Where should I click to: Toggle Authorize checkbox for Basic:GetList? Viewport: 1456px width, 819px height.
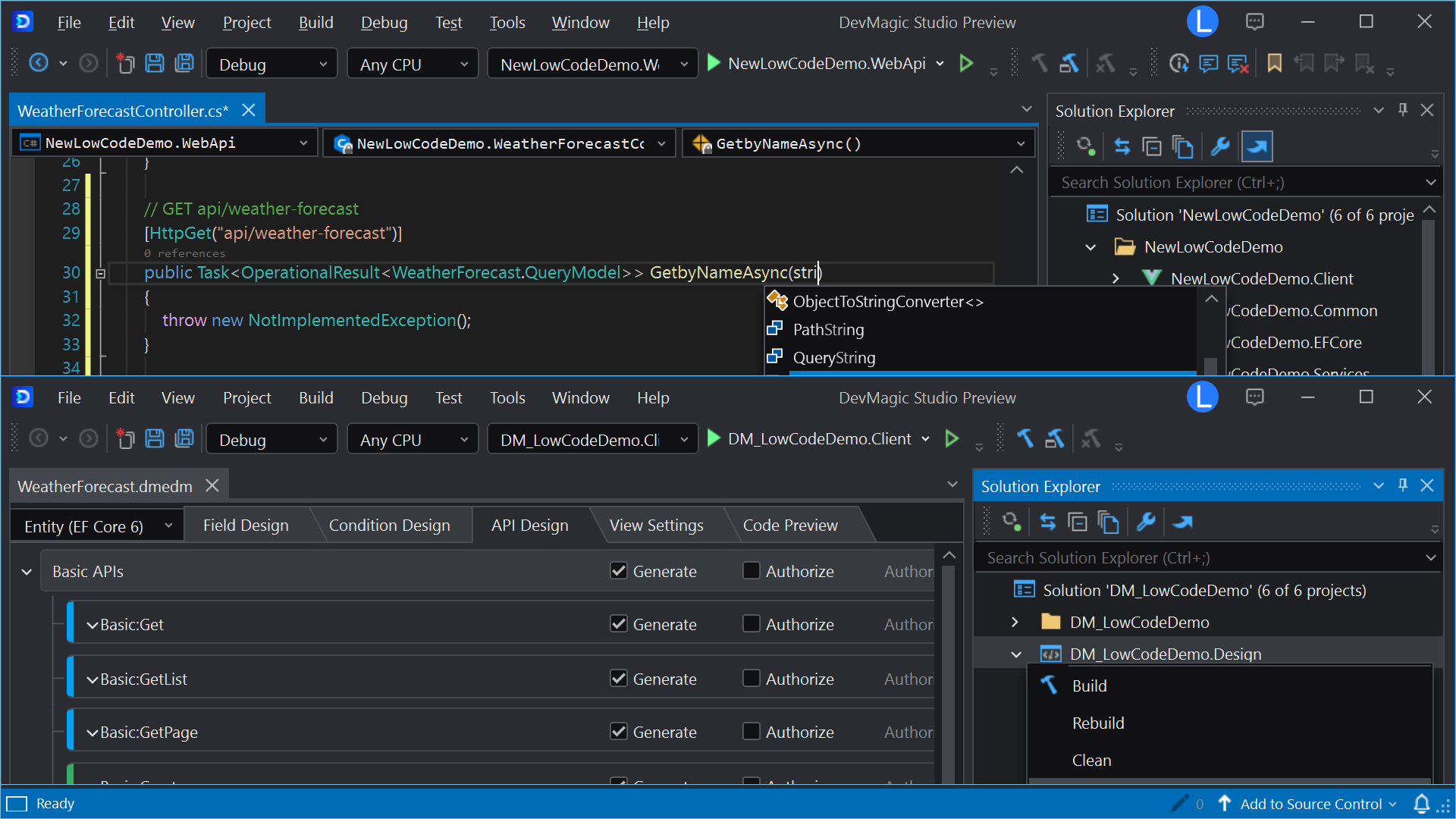752,678
